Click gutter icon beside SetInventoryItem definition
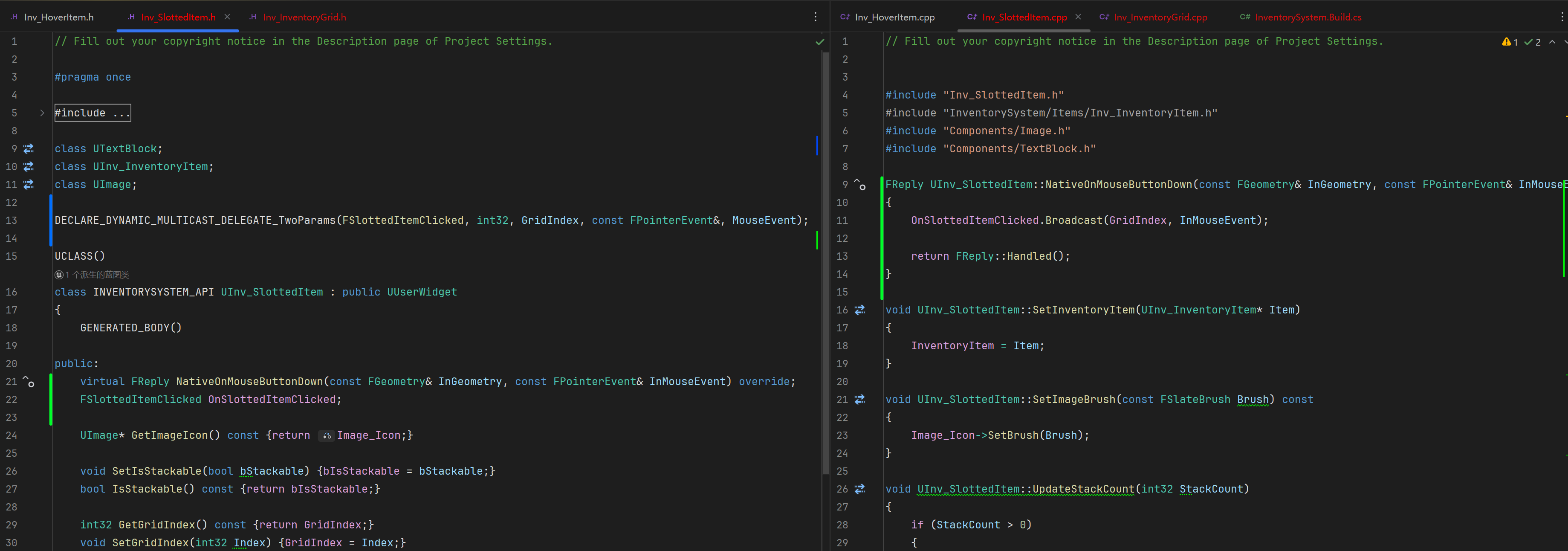The image size is (1568, 551). (x=859, y=310)
